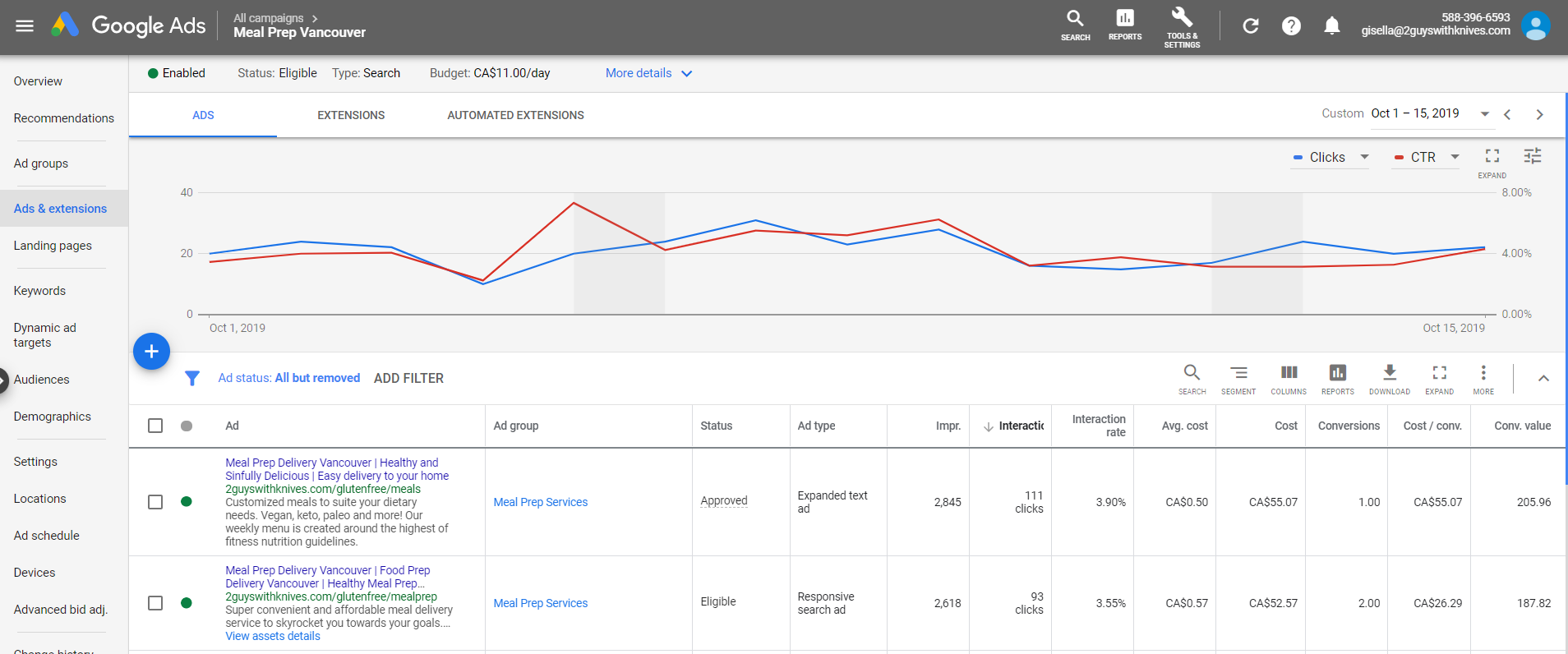The image size is (1568, 654).
Task: Open Tools & Settings wrench icon
Action: coord(1181,26)
